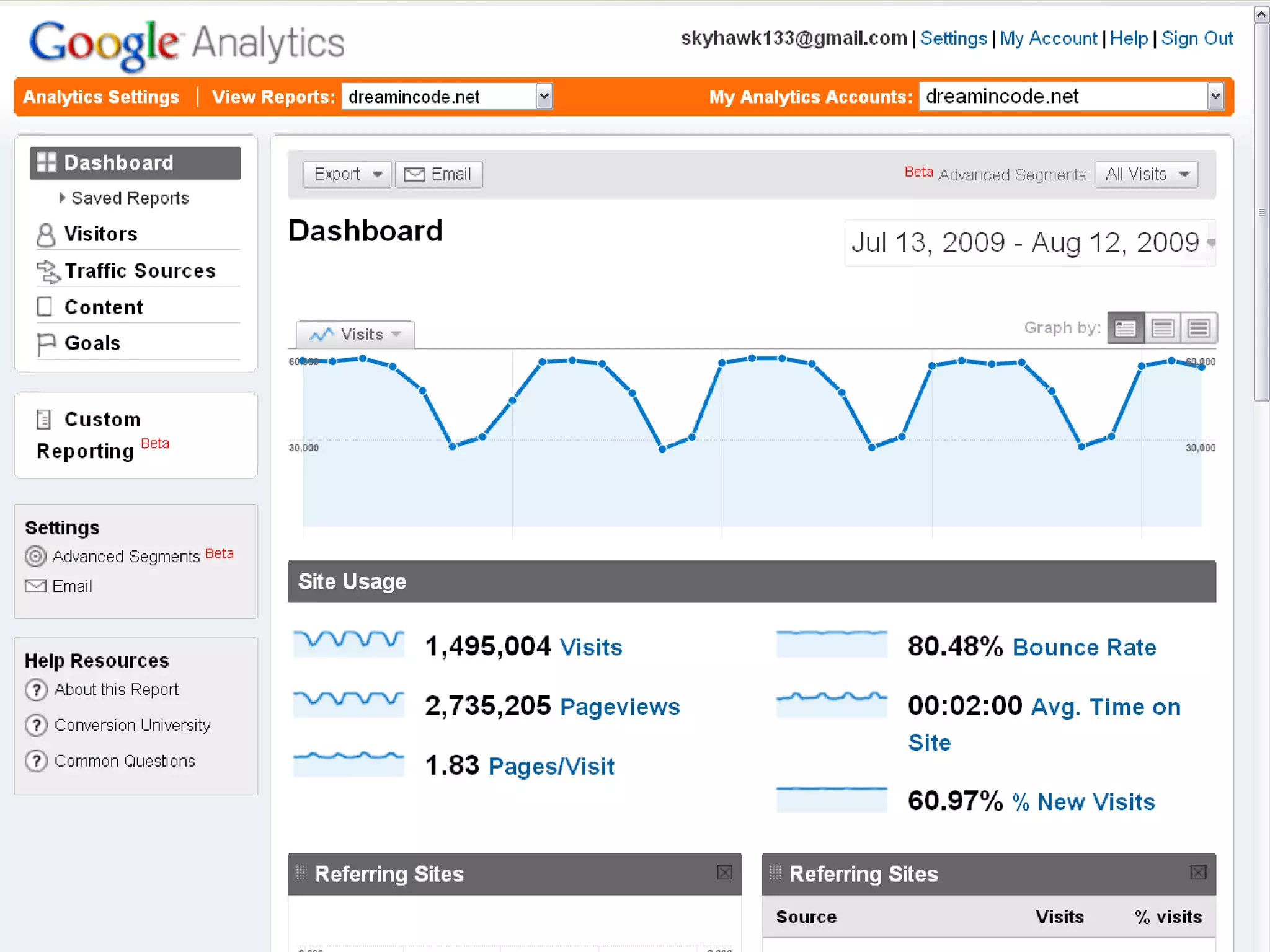Click the Custom Reporting document icon
This screenshot has width=1270, height=952.
[43, 420]
